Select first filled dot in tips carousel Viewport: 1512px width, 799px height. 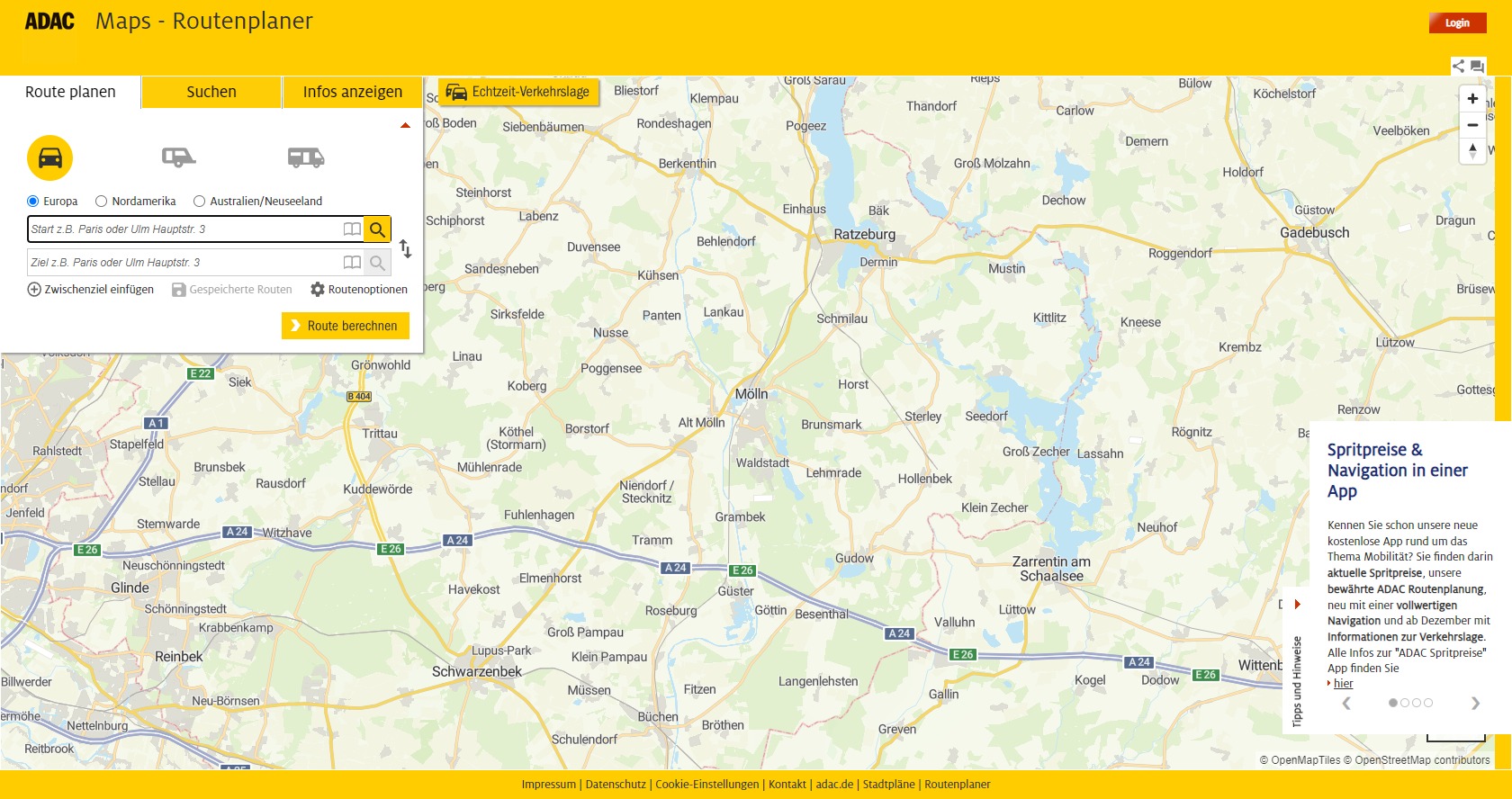click(1393, 704)
